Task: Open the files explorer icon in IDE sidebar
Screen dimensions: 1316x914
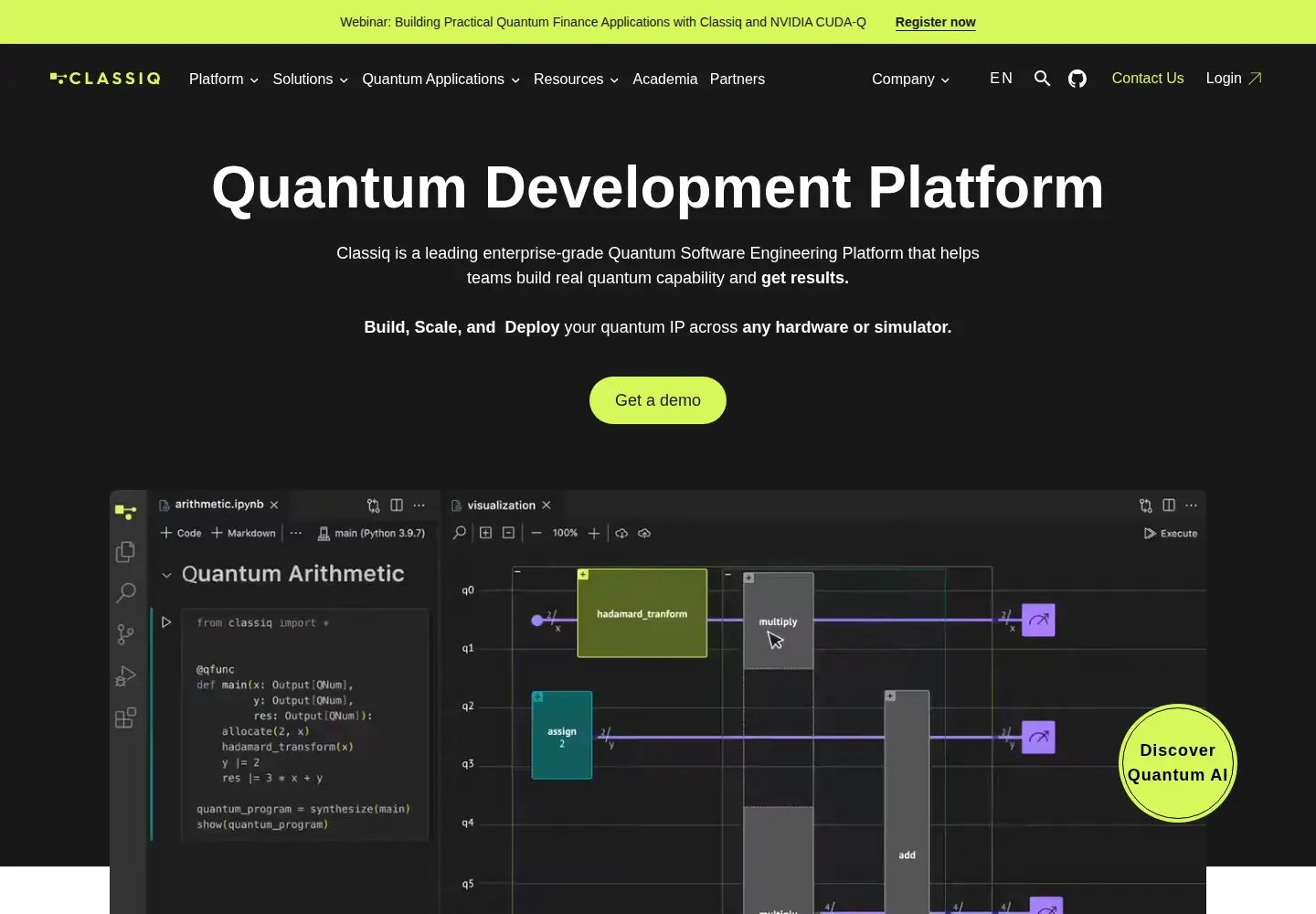Action: [126, 552]
